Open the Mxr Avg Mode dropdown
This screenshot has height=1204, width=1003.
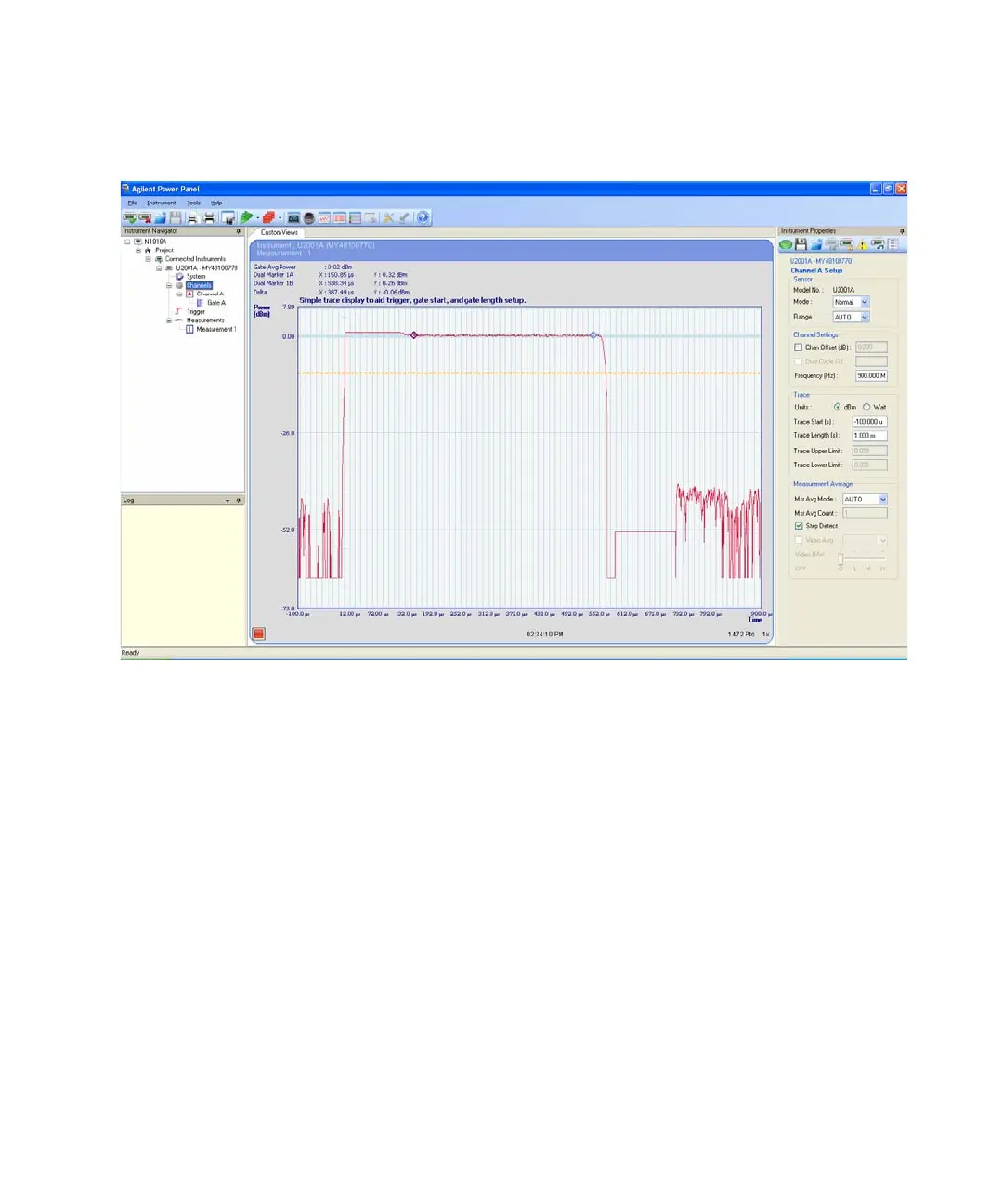882,499
